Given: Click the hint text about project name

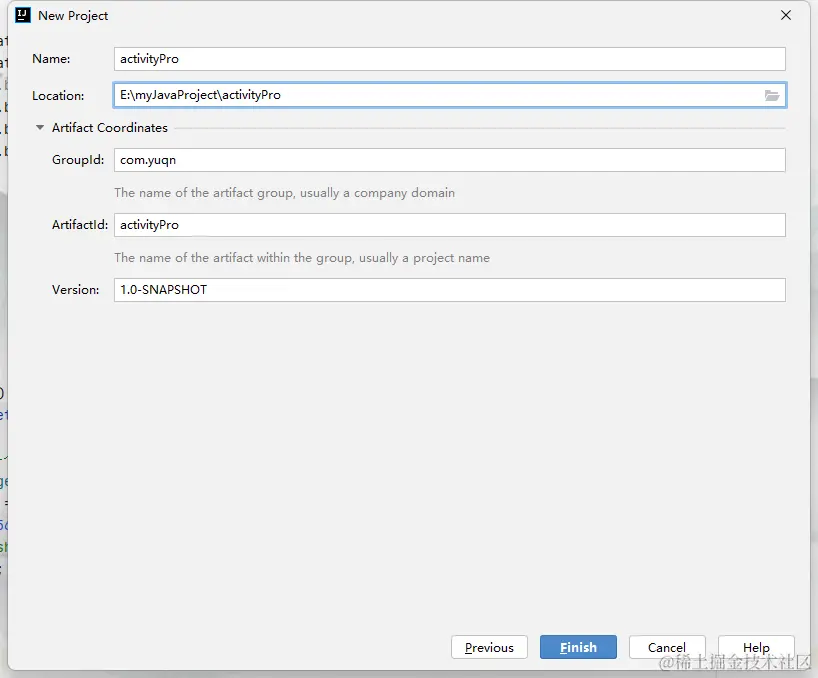Looking at the screenshot, I should [302, 258].
